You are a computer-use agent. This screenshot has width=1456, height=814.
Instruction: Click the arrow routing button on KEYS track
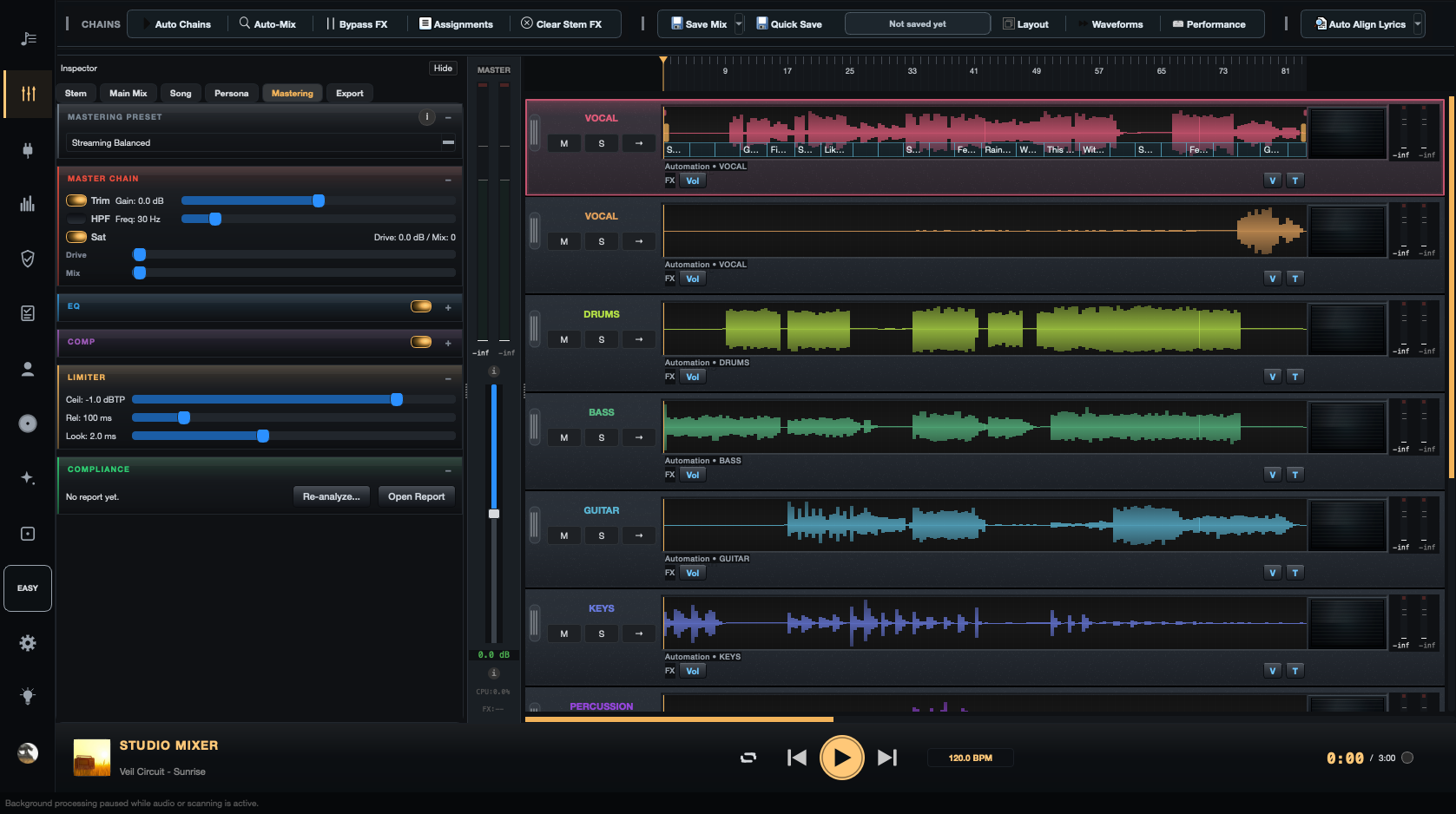[x=639, y=633]
